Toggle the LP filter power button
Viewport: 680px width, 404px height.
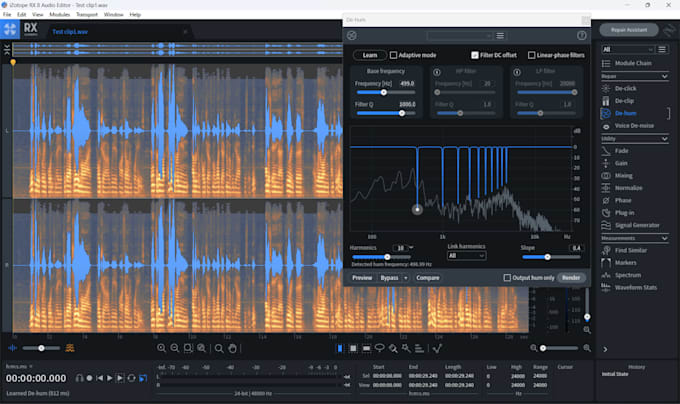point(517,72)
